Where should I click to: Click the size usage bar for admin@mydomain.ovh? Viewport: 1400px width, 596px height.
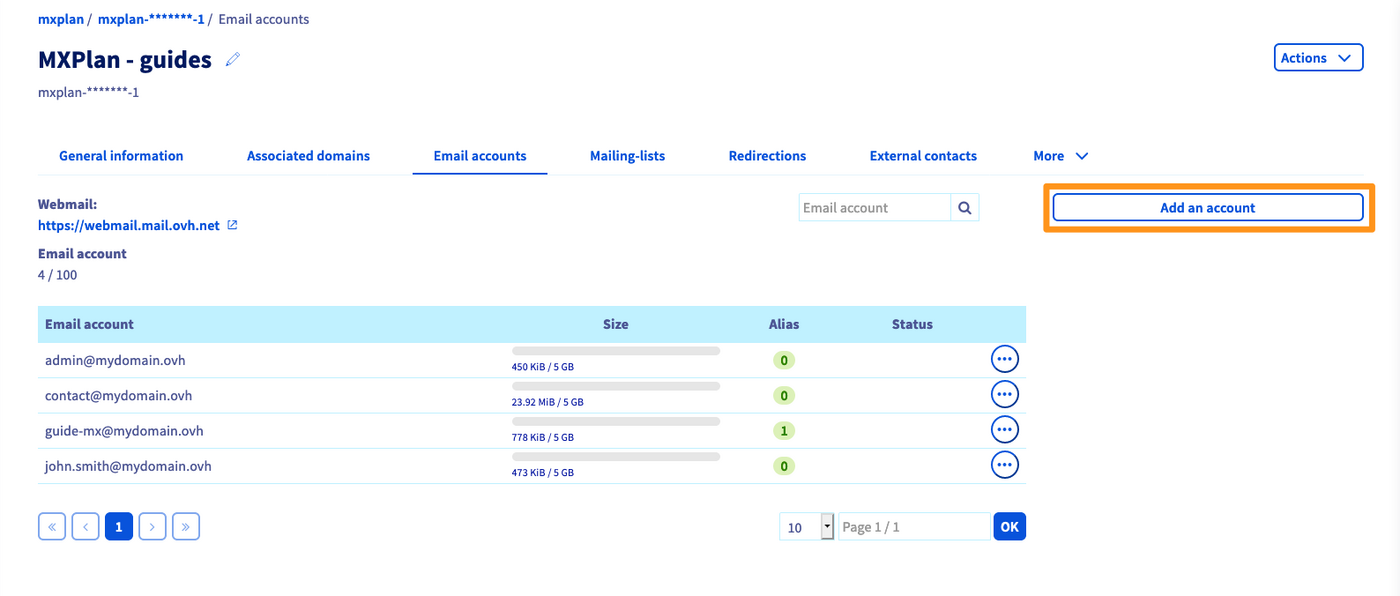coord(615,351)
